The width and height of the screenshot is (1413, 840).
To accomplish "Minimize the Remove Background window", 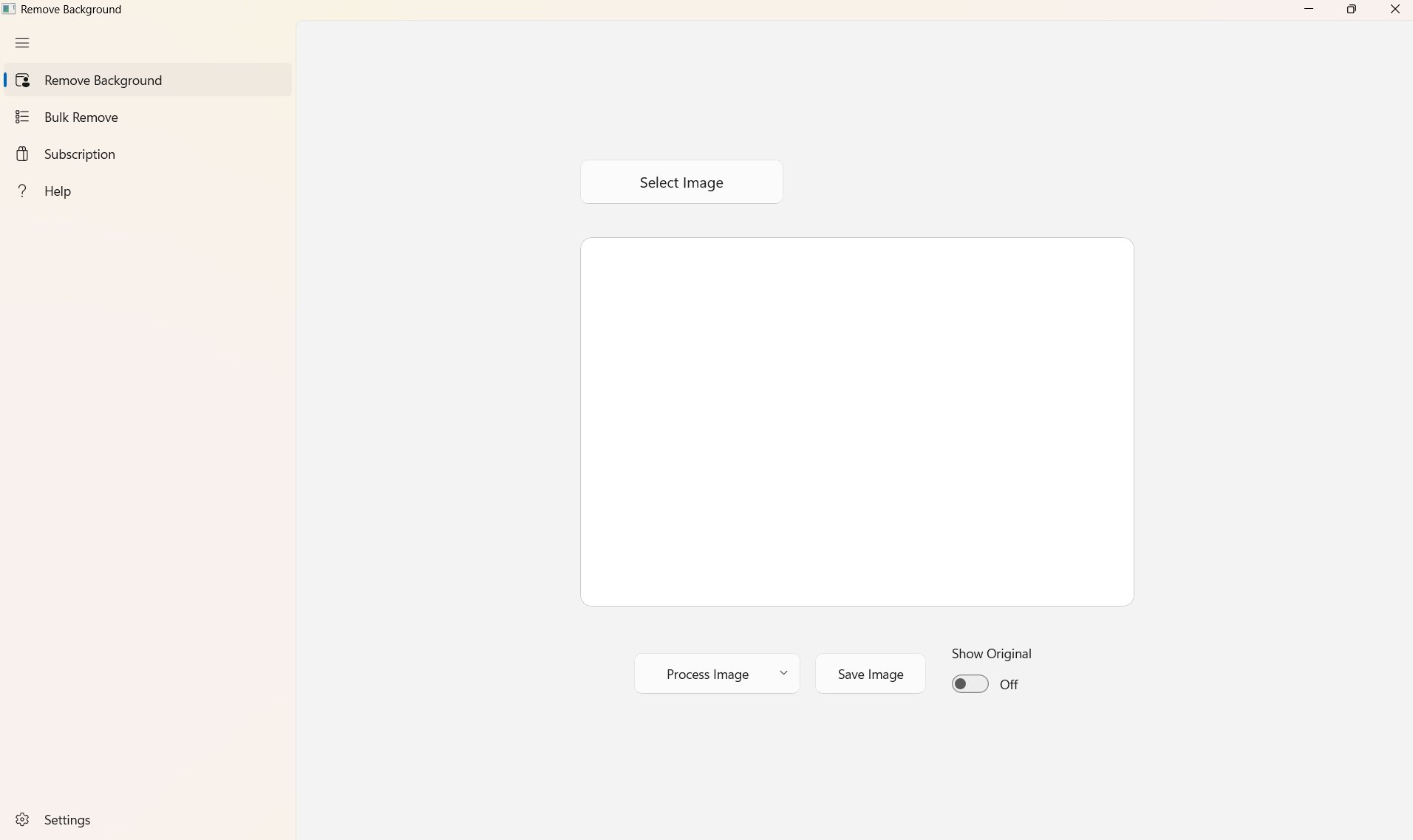I will pyautogui.click(x=1309, y=9).
